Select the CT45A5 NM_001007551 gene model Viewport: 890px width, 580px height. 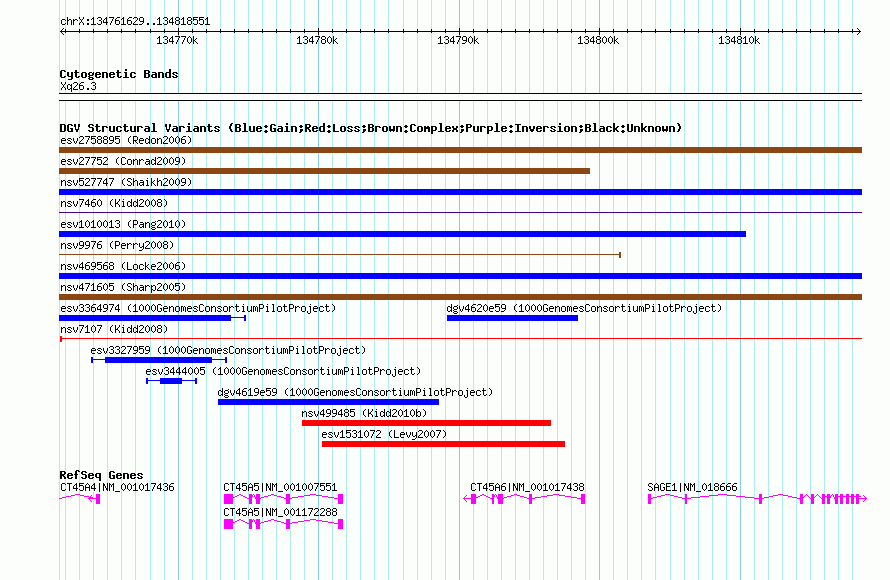click(x=283, y=499)
